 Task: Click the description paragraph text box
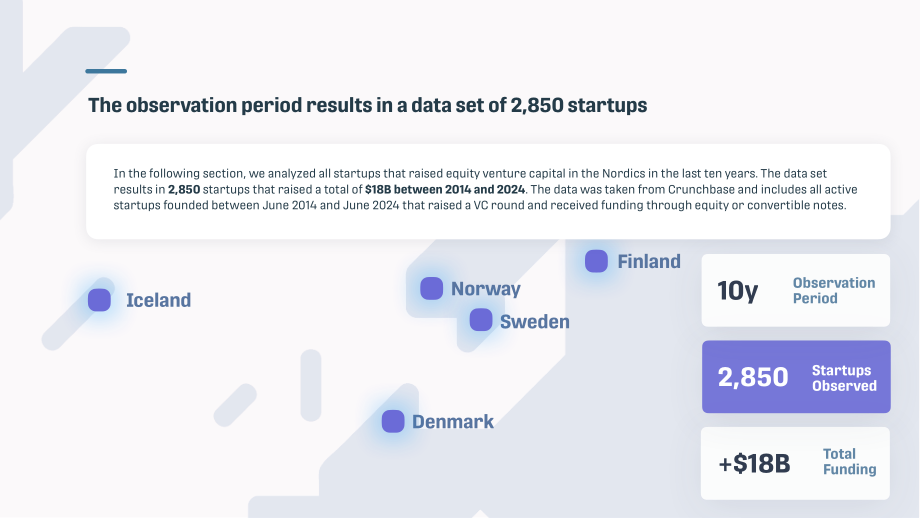point(488,191)
